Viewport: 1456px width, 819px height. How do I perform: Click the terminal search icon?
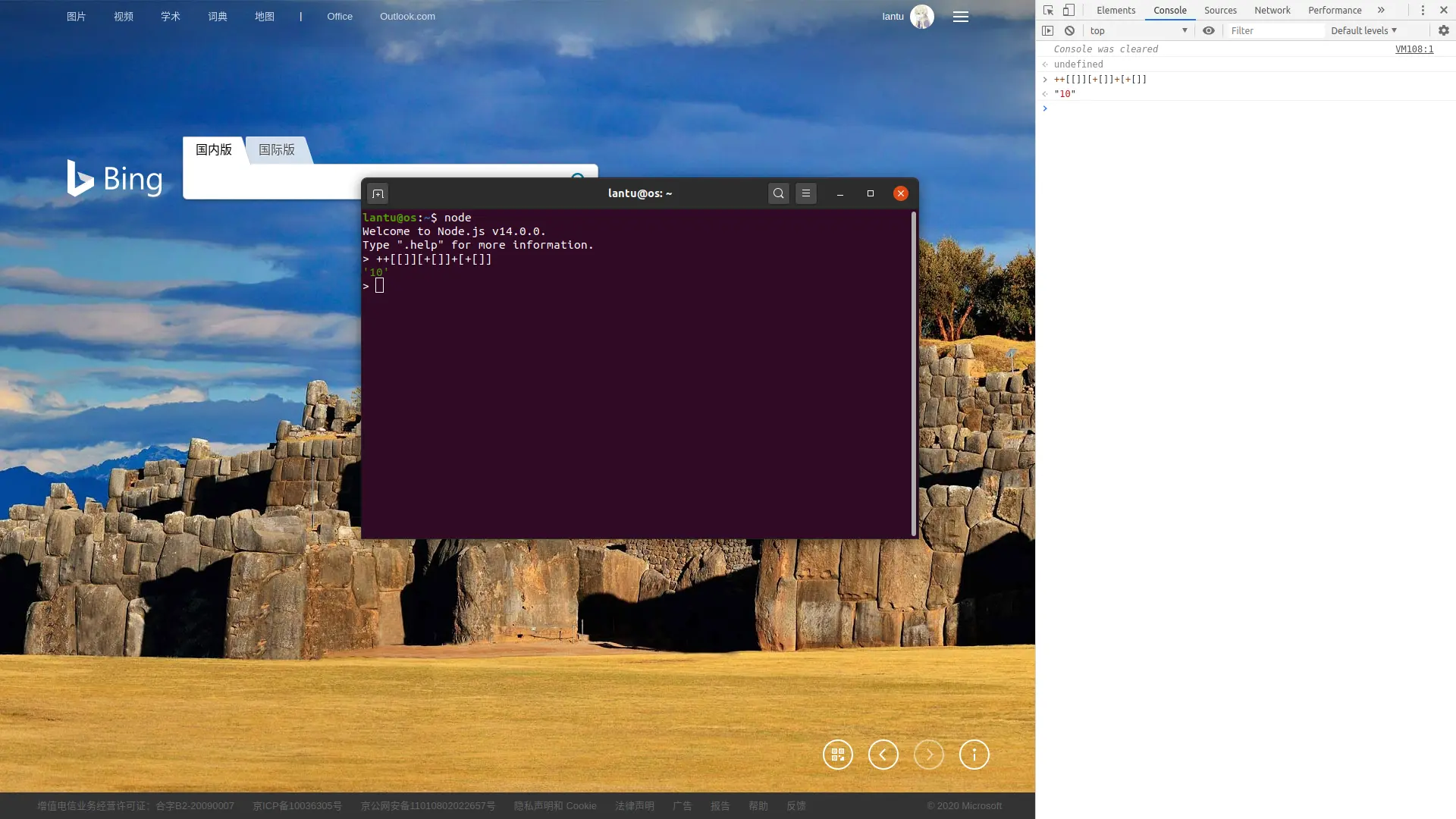coord(778,193)
